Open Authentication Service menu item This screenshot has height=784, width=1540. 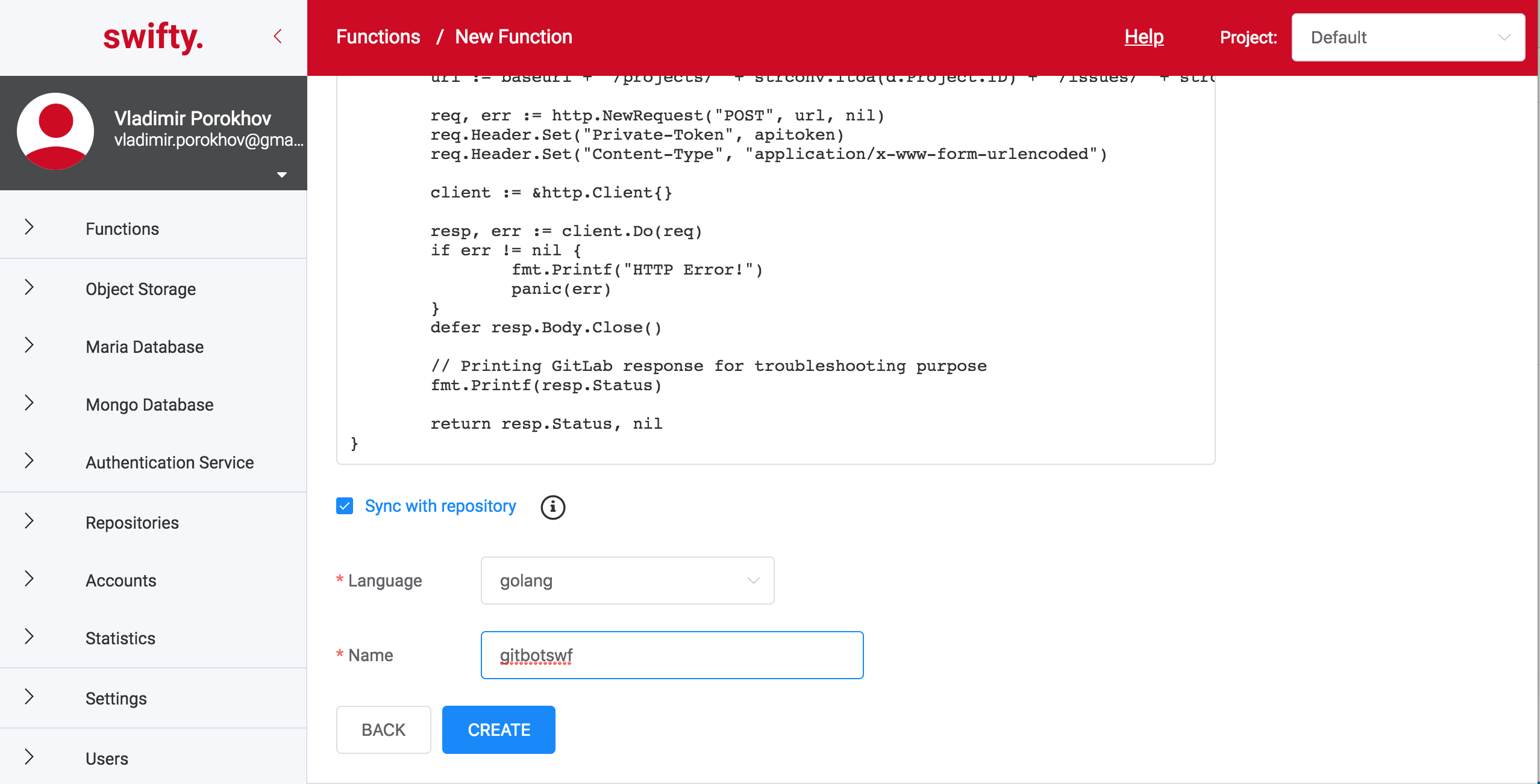(x=169, y=462)
